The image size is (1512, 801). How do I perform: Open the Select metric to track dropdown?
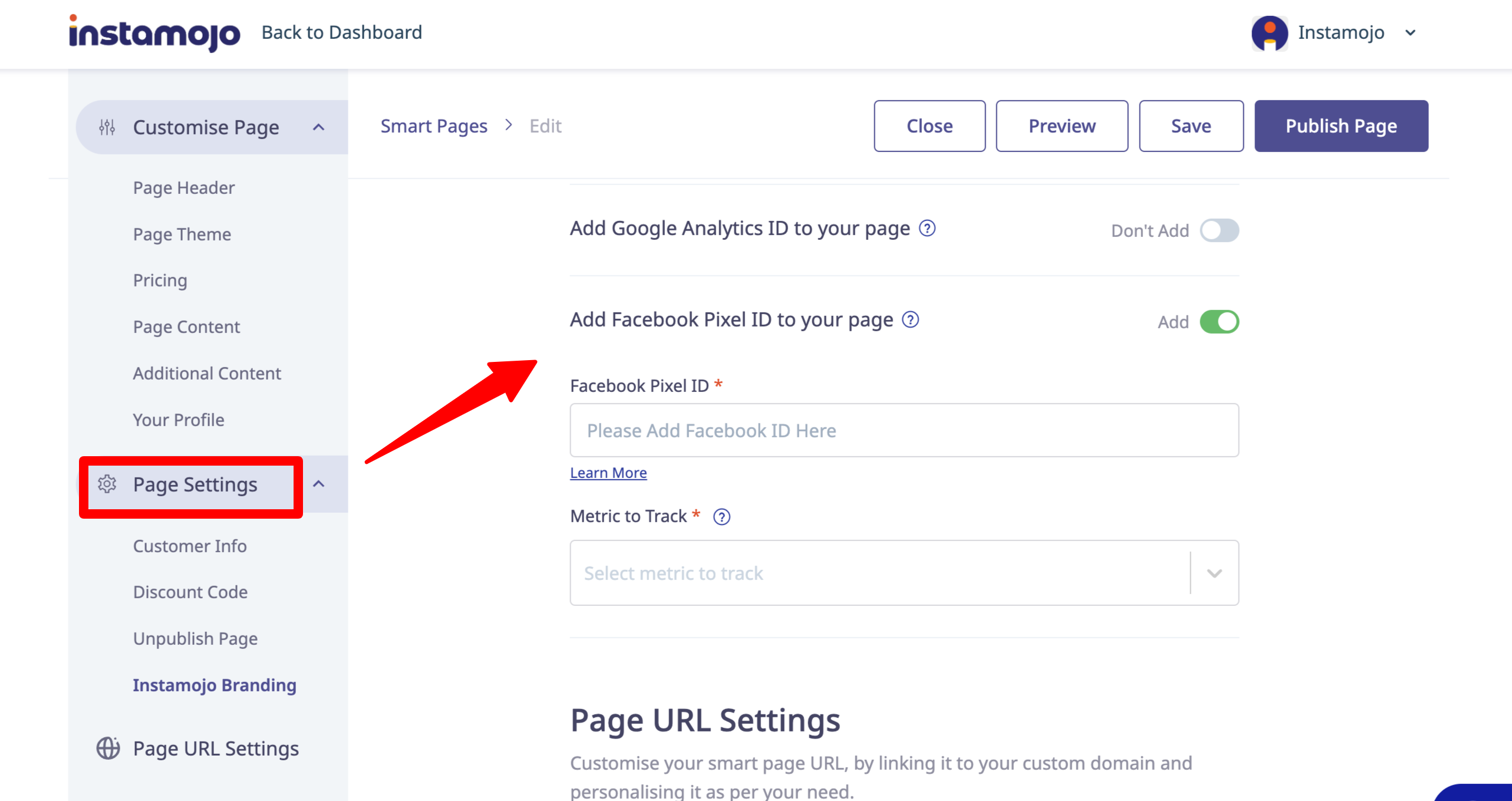pos(904,573)
